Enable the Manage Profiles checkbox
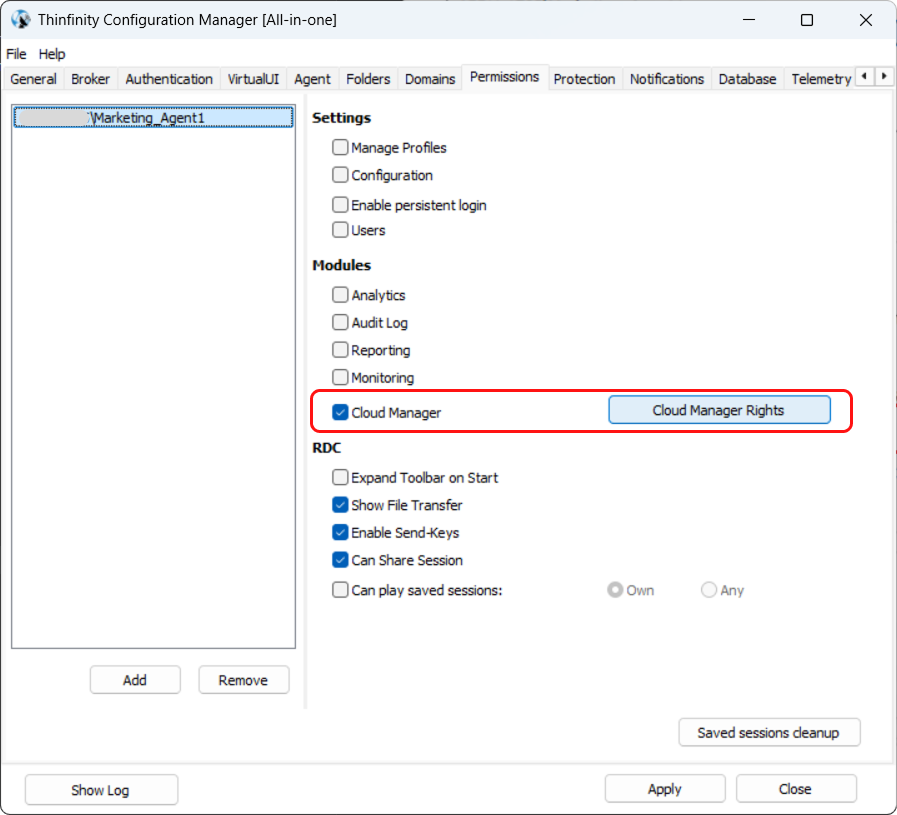This screenshot has height=815, width=897. [x=340, y=147]
